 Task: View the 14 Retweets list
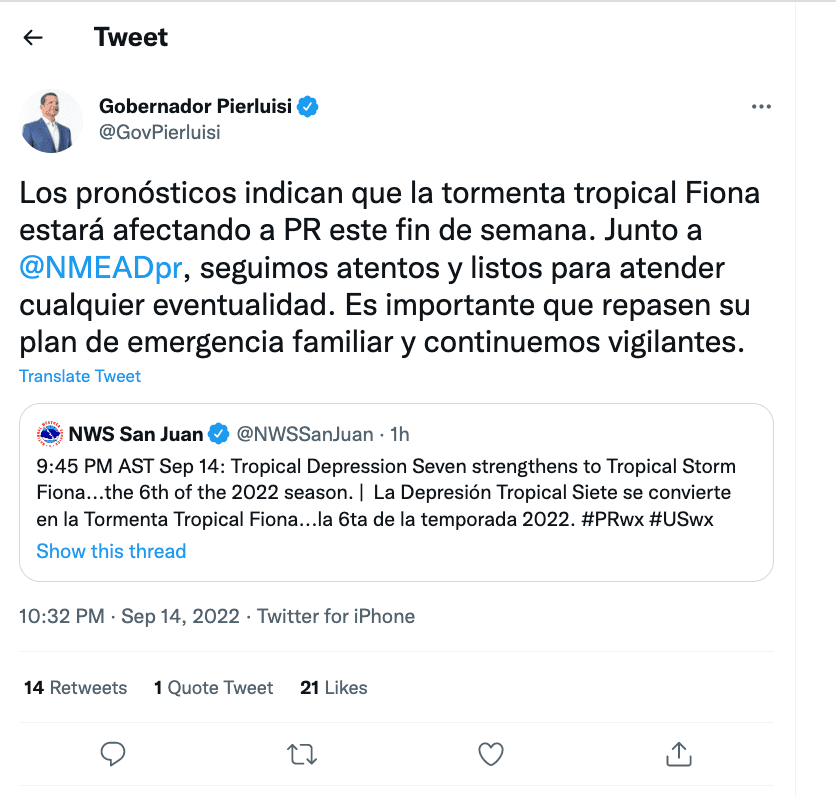pyautogui.click(x=76, y=688)
